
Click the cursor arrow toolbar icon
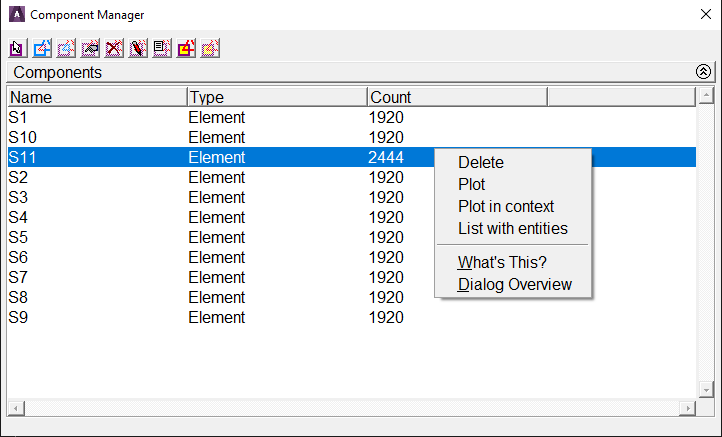coord(18,48)
